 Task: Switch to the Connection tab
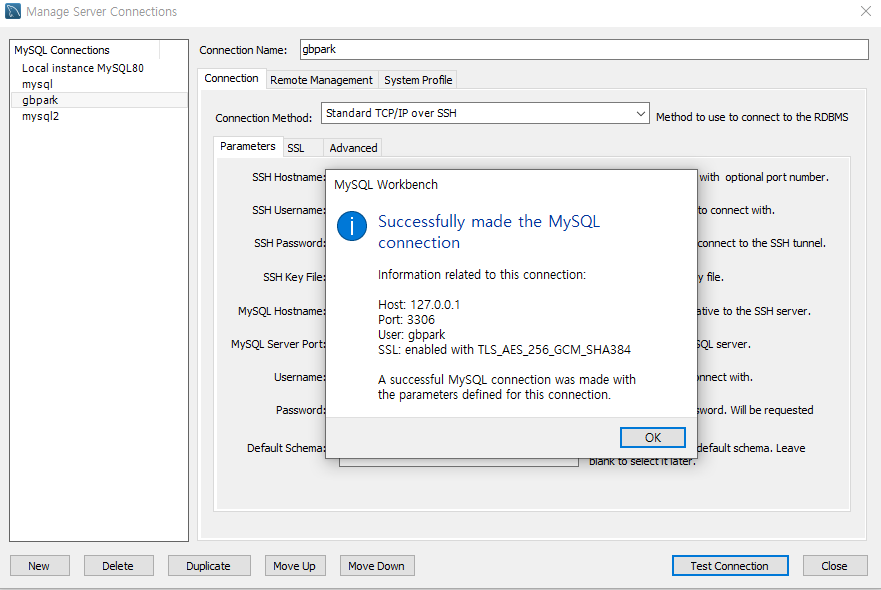coord(231,78)
